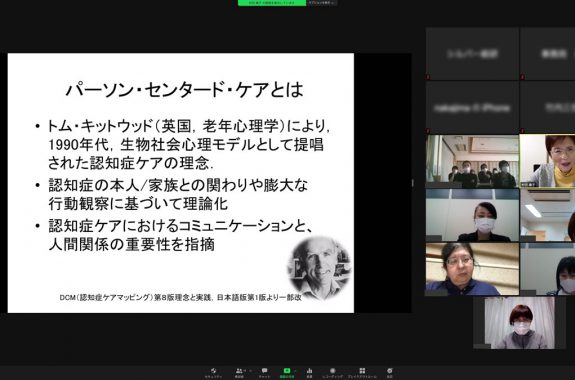
Task: Click muted mic icon on nakajima iPhone tile
Action: [x=428, y=130]
